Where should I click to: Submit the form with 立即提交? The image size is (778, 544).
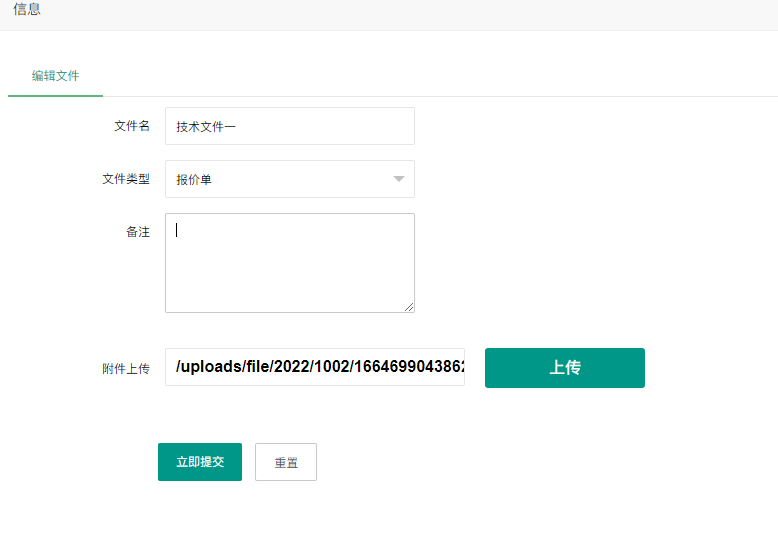(200, 462)
